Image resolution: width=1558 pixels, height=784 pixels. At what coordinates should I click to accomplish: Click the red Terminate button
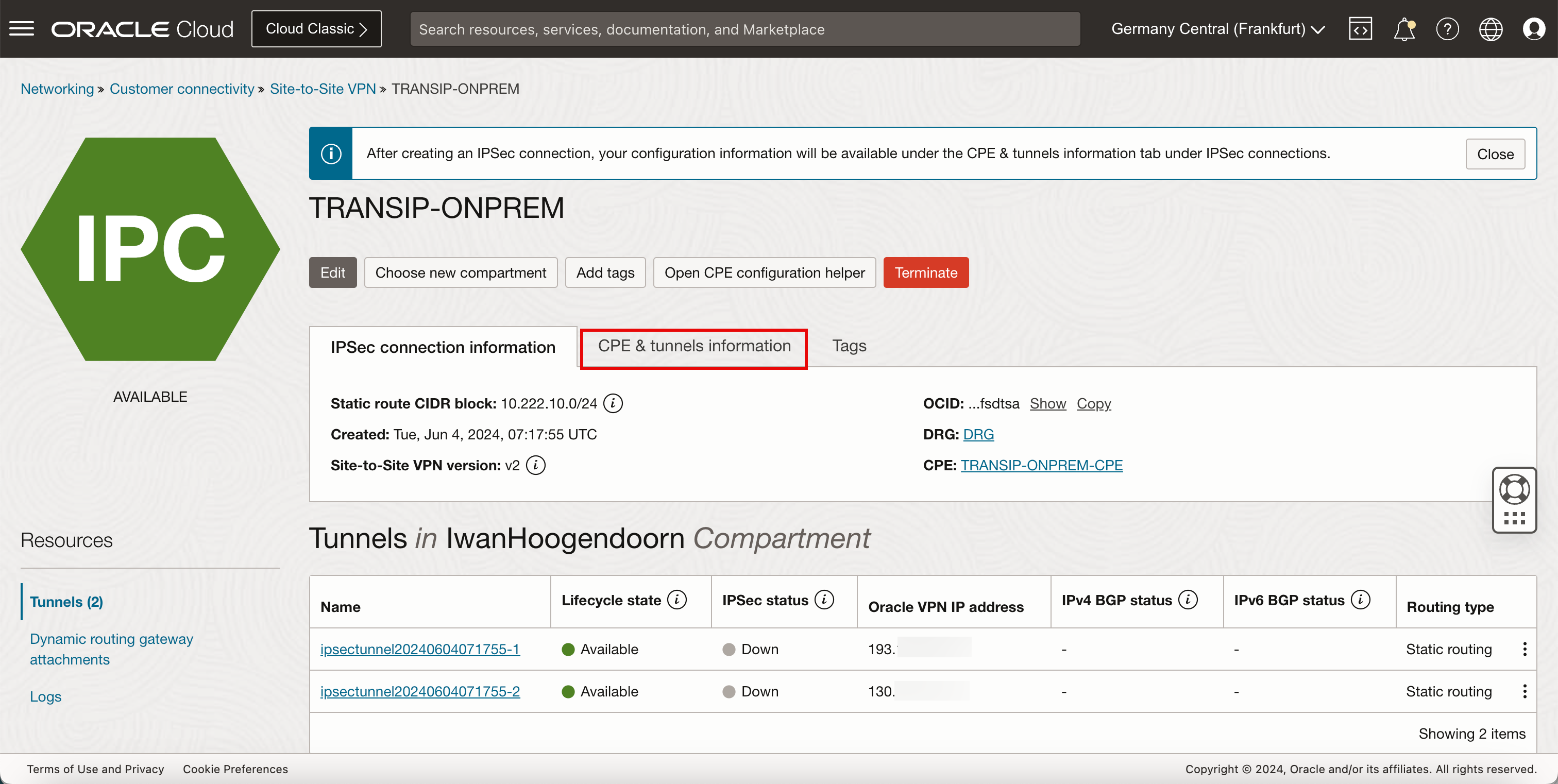coord(925,272)
